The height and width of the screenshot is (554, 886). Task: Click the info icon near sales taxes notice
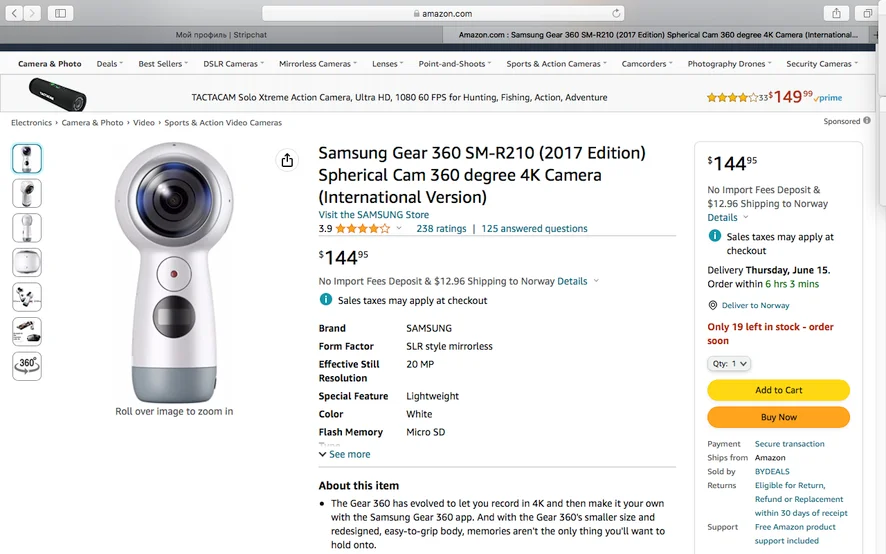(325, 300)
